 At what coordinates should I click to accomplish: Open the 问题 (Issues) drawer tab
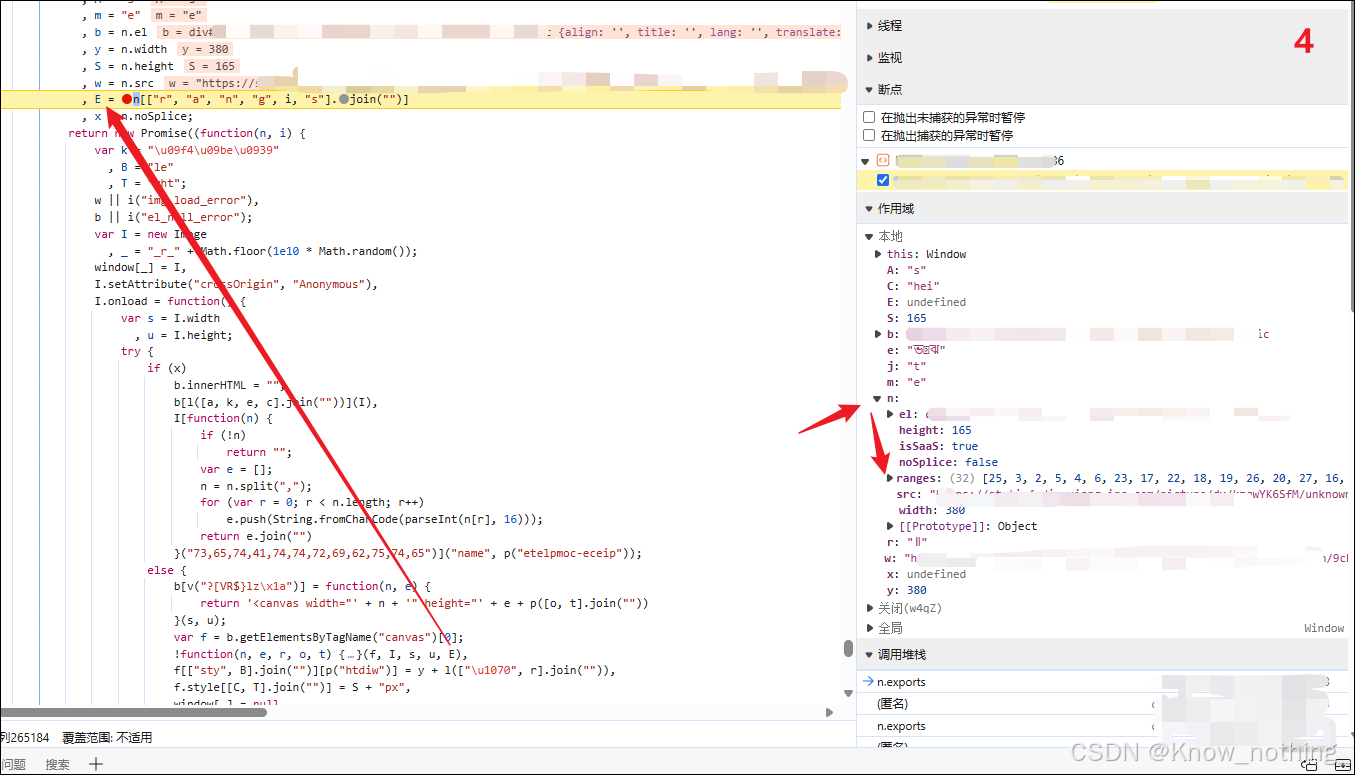coord(13,764)
